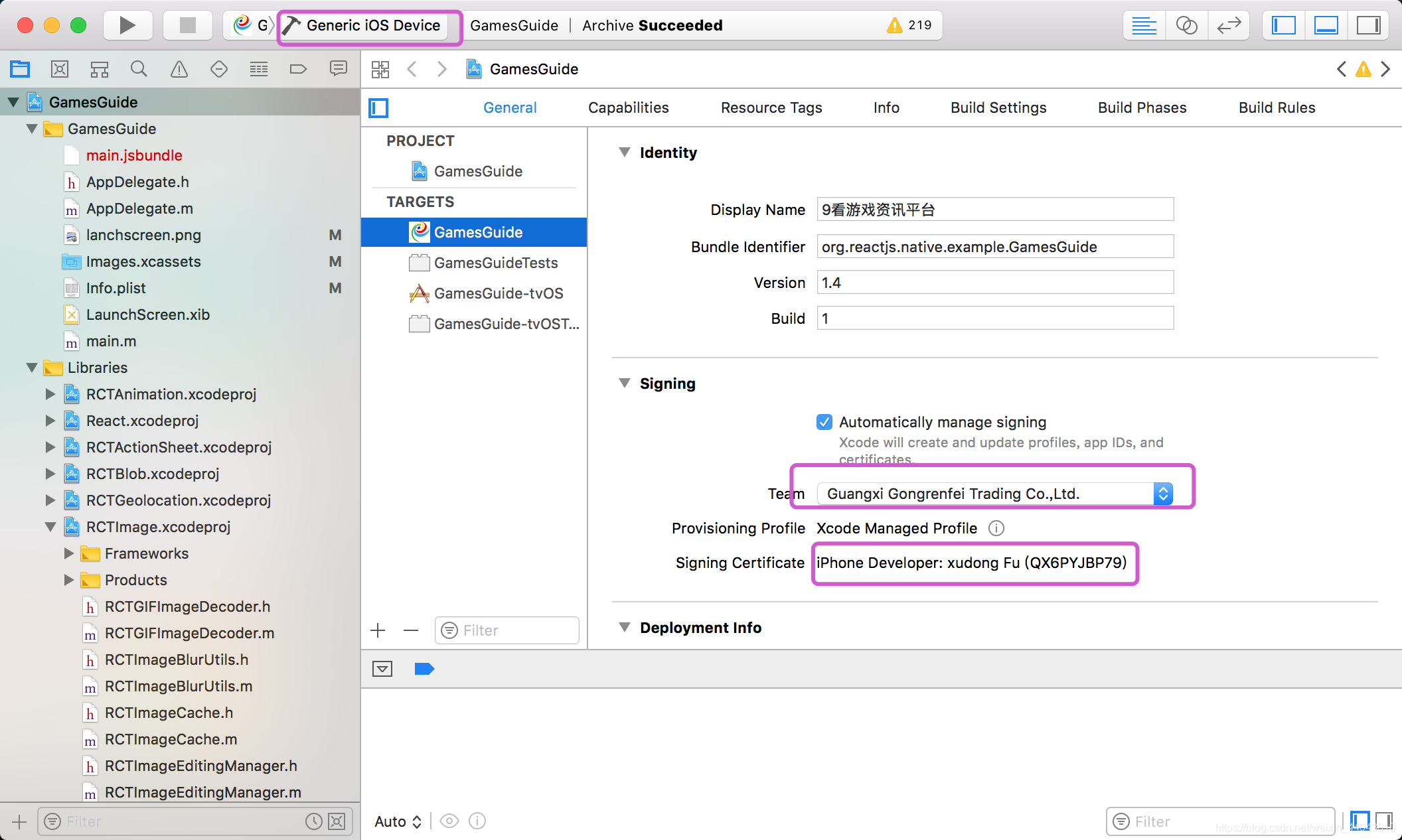Open the Report navigator
1402x840 pixels.
coord(339,68)
